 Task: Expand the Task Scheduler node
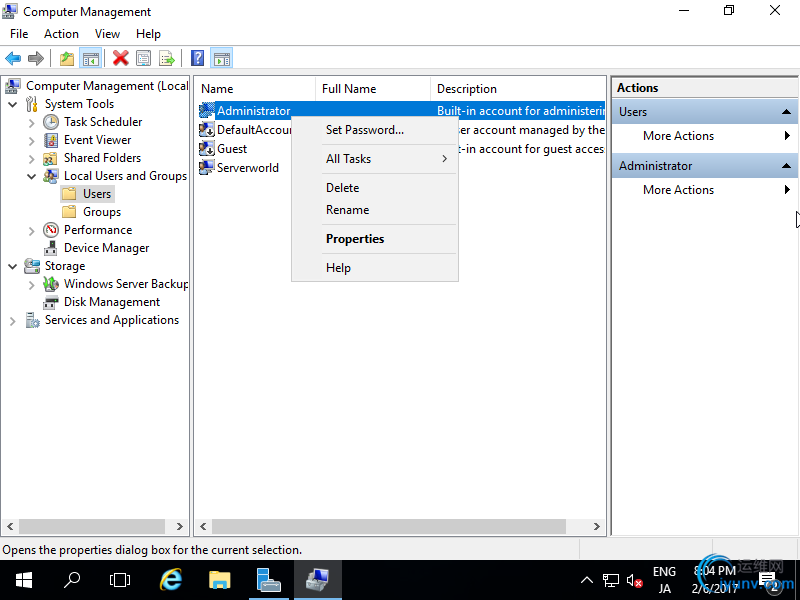(x=32, y=123)
